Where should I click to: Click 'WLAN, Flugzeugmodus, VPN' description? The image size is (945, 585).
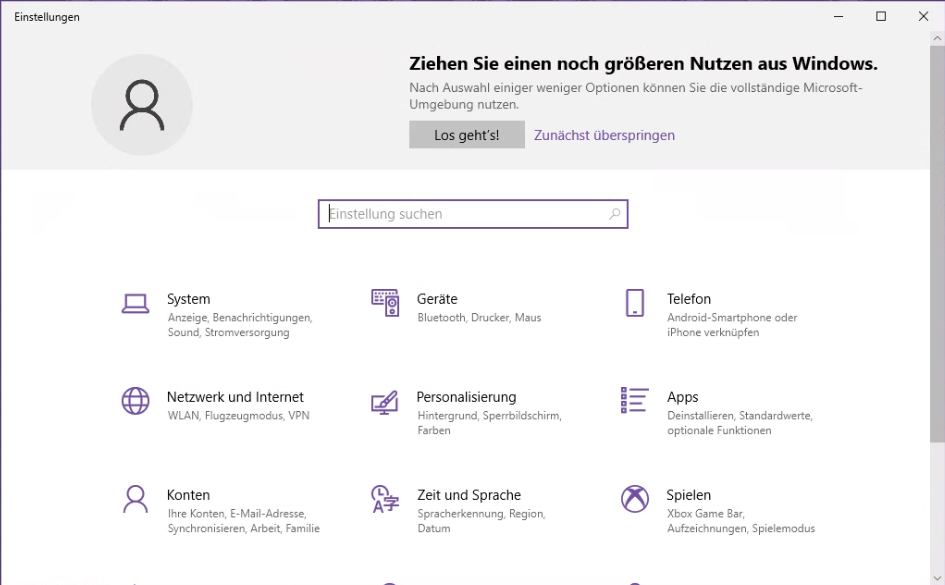pyautogui.click(x=239, y=416)
